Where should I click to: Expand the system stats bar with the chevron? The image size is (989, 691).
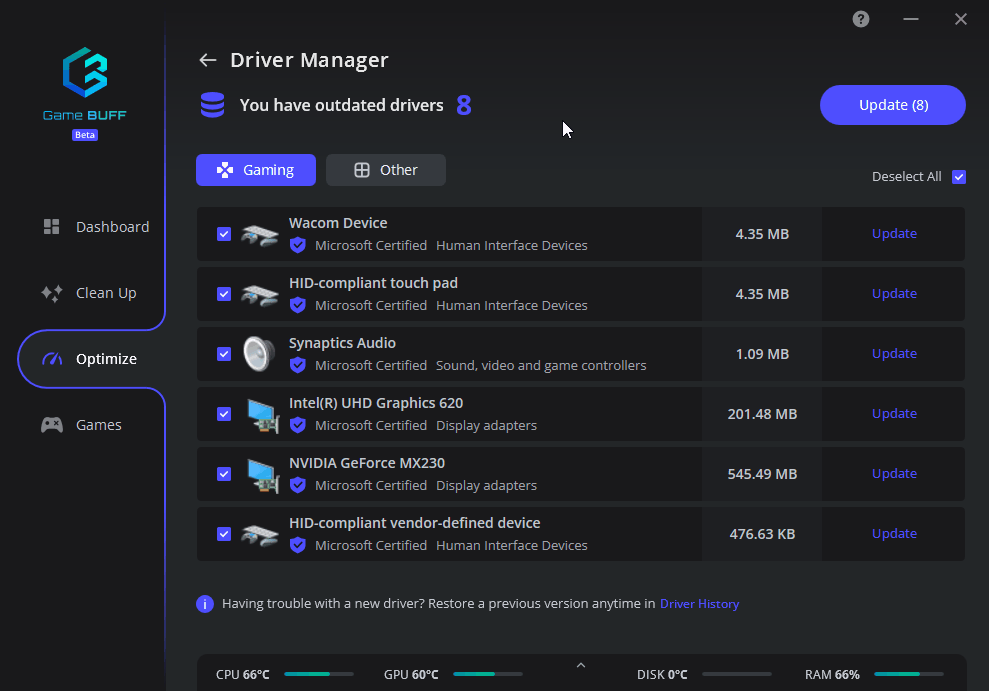coord(581,665)
